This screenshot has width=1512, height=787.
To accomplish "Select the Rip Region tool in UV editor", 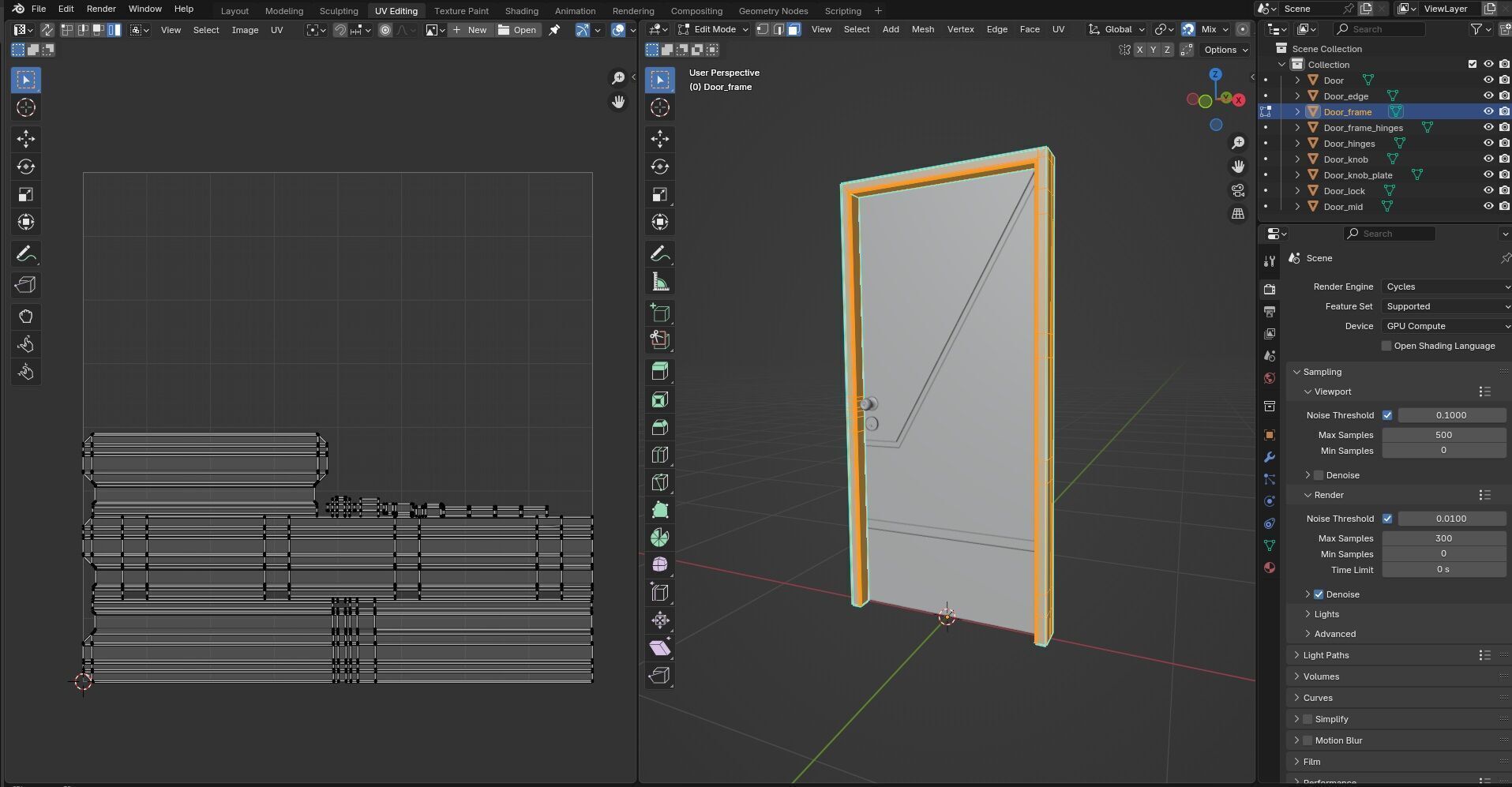I will (x=26, y=285).
